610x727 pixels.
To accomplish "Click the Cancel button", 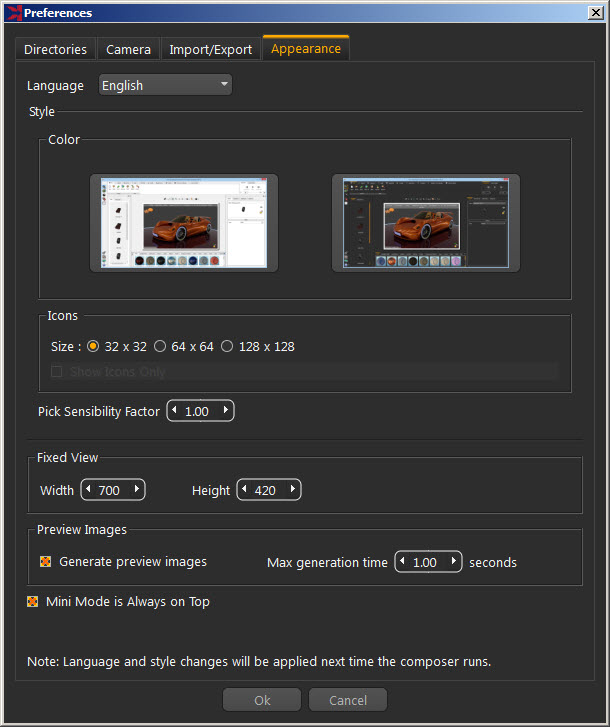I will (348, 700).
